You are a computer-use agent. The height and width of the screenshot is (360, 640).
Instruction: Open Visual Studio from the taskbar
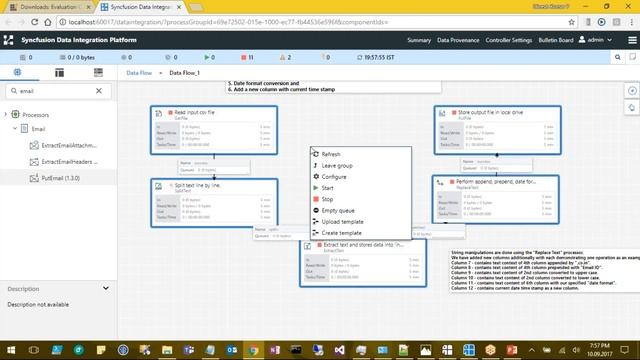(x=339, y=350)
